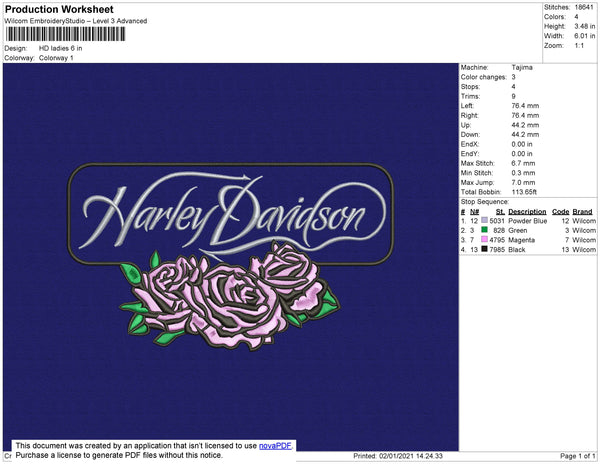This screenshot has width=600, height=464.
Task: Click the 'Up:' 44.2 mm value
Action: 525,125
